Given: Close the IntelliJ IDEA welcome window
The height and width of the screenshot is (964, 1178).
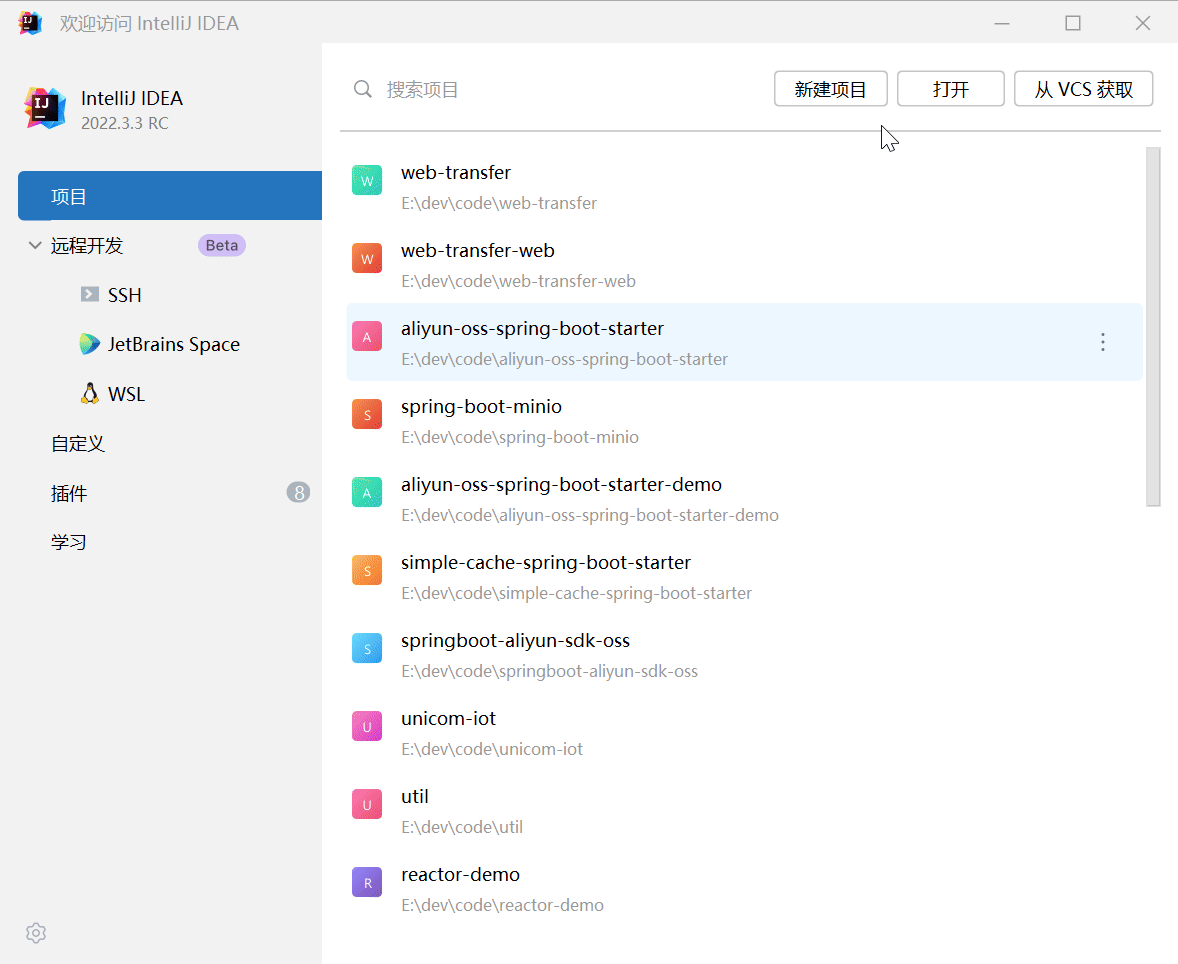Looking at the screenshot, I should point(1143,23).
